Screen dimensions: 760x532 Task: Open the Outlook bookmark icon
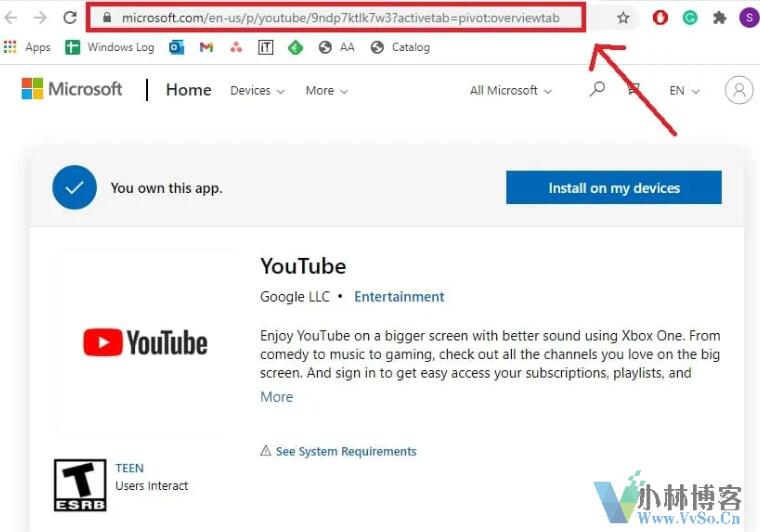(x=176, y=47)
